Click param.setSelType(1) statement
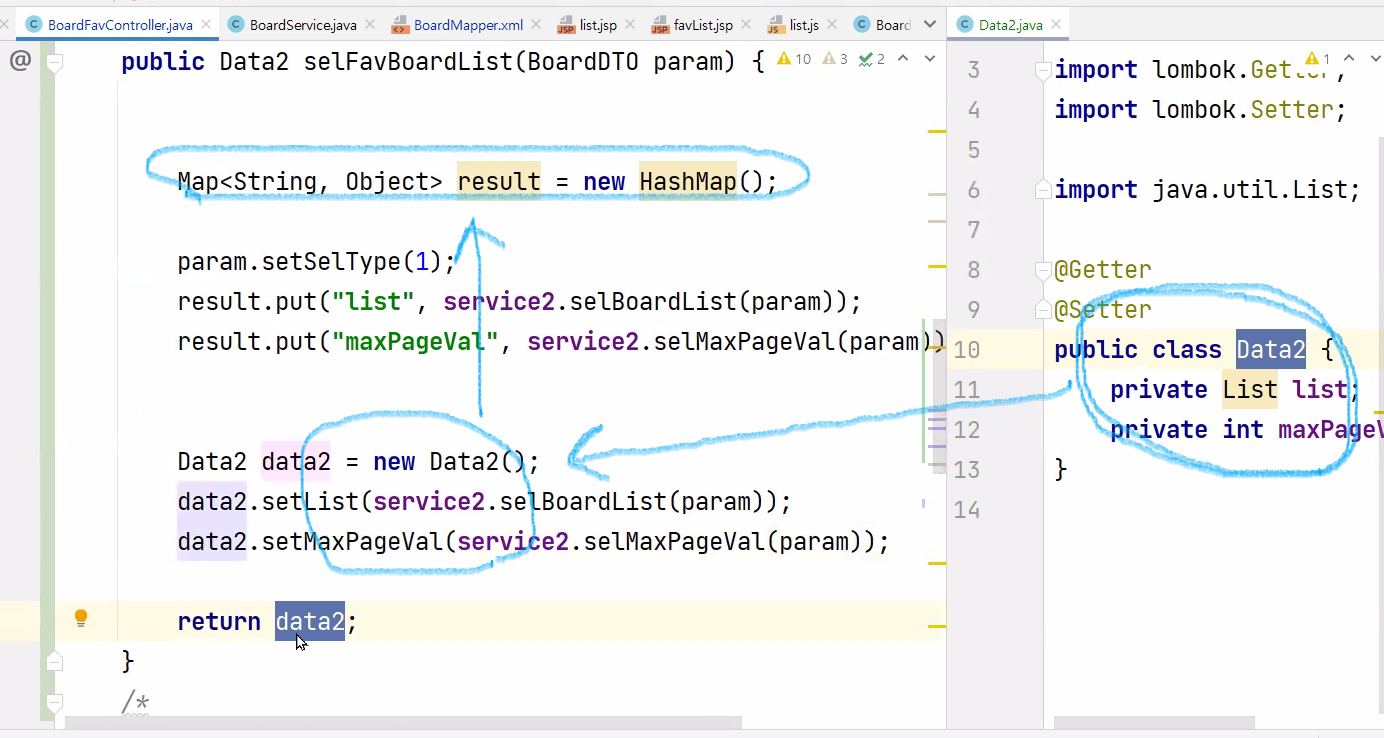The image size is (1384, 738). click(x=316, y=262)
